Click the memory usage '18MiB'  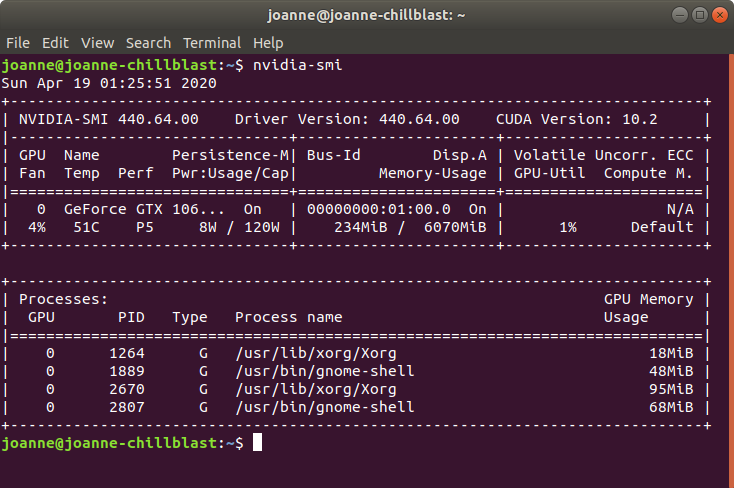[x=671, y=354]
